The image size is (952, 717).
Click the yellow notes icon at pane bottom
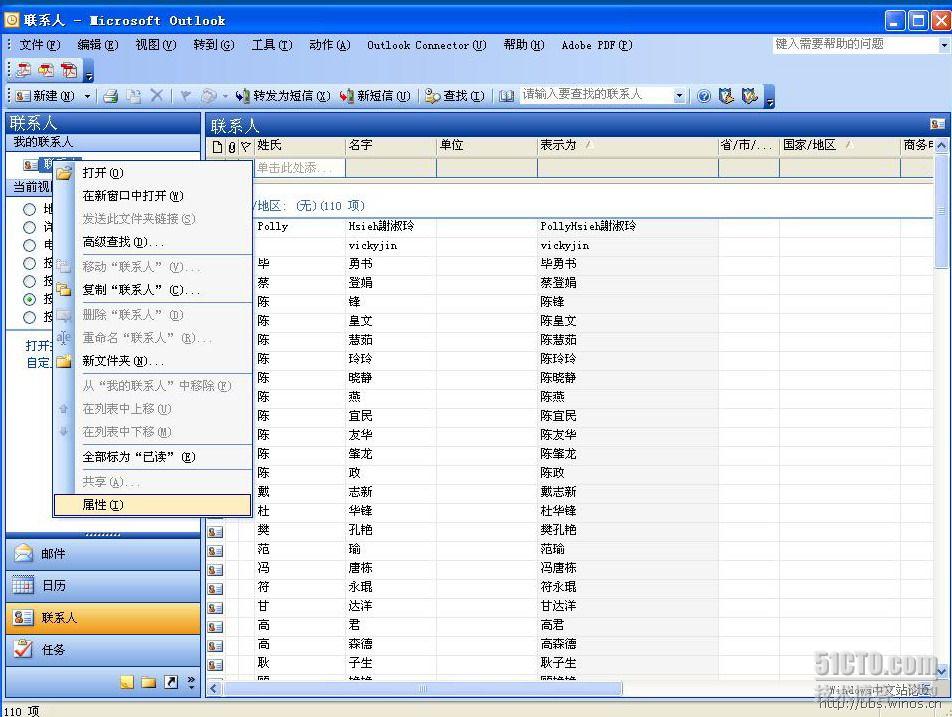[x=127, y=682]
